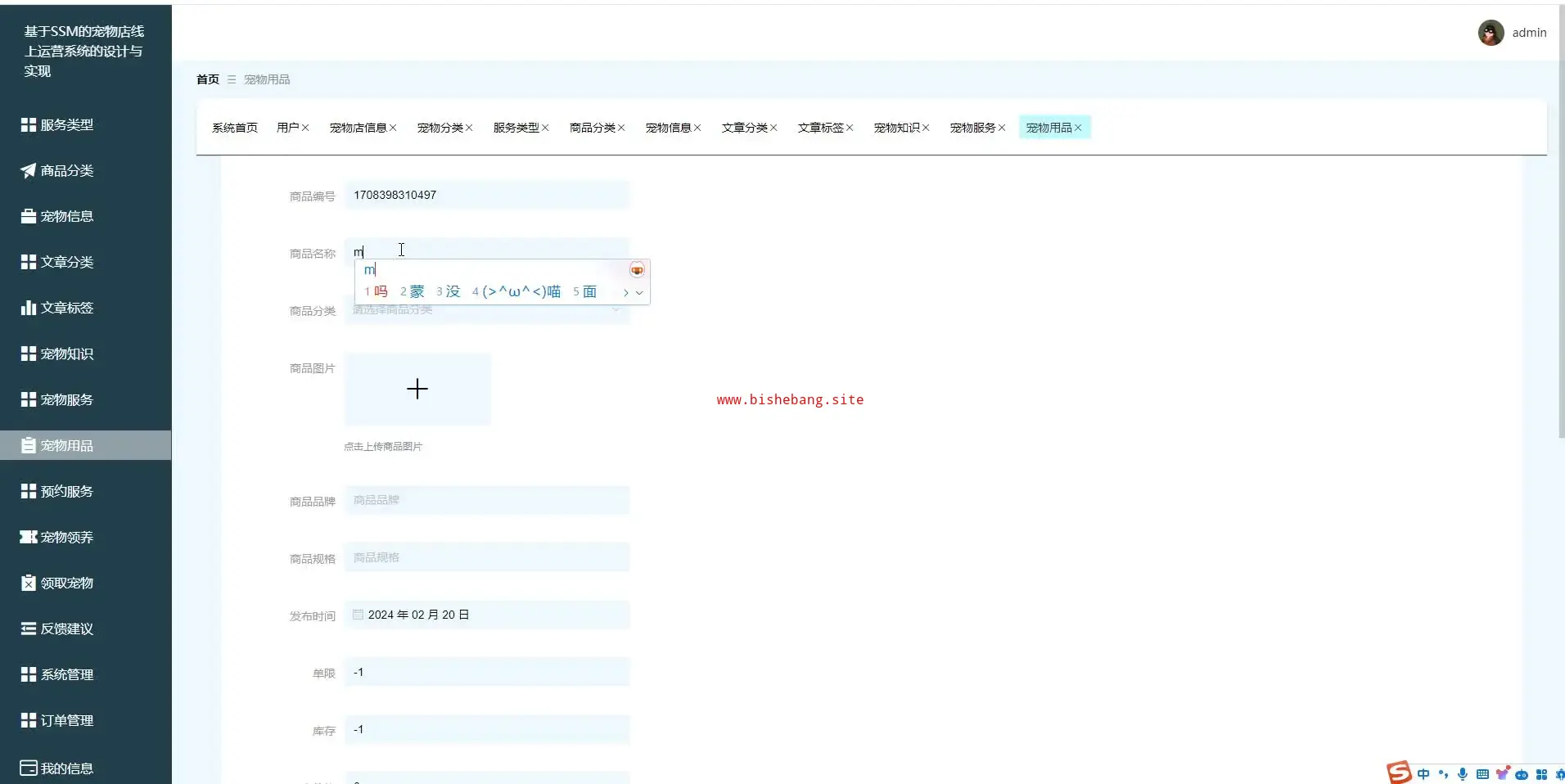This screenshot has width=1565, height=784.
Task: Switch to the 宠物信息 tab
Action: (669, 128)
